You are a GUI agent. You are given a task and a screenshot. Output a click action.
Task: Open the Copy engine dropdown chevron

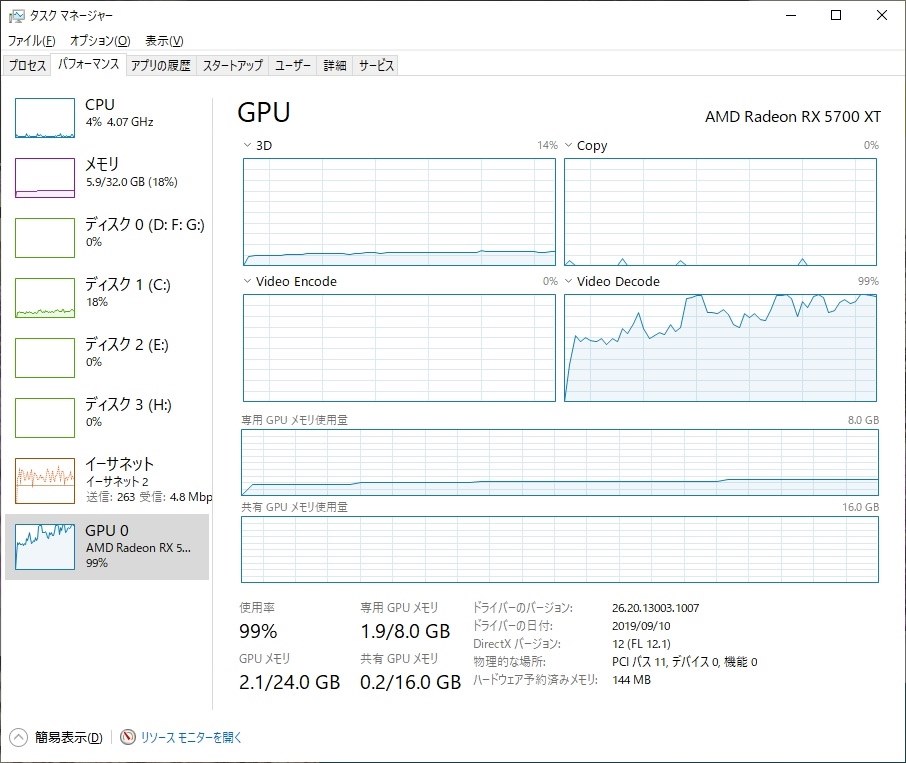coord(569,145)
